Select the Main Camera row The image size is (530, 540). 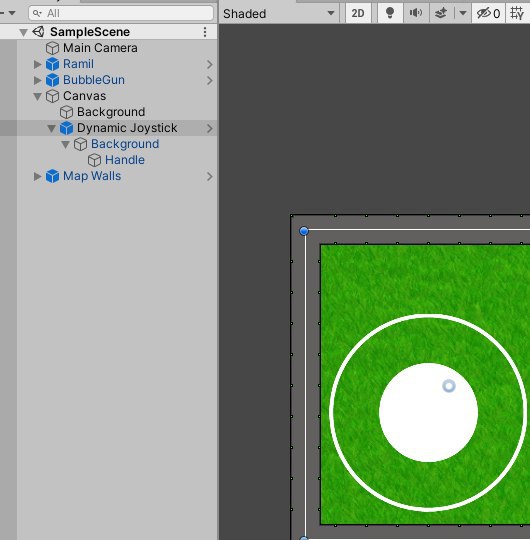pyautogui.click(x=108, y=48)
